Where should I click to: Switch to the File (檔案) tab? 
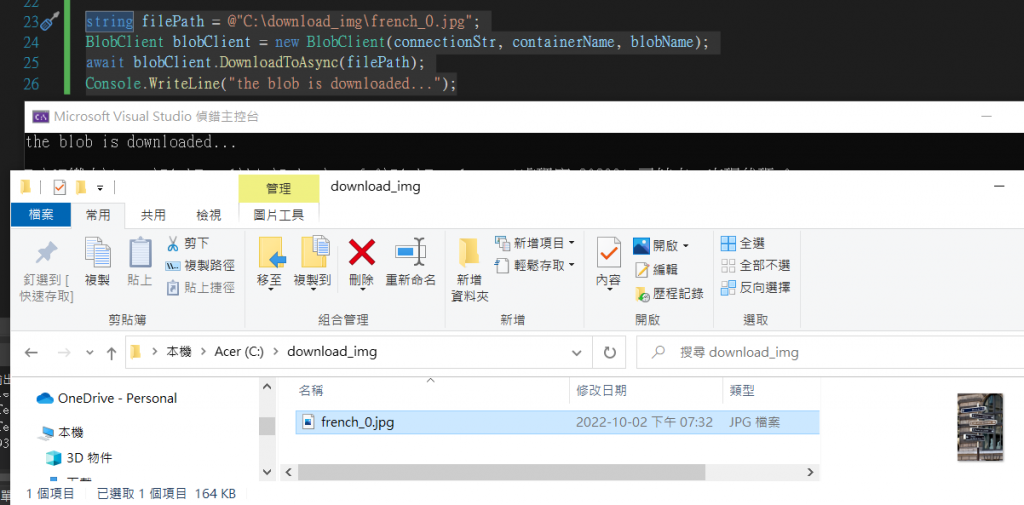(x=41, y=214)
